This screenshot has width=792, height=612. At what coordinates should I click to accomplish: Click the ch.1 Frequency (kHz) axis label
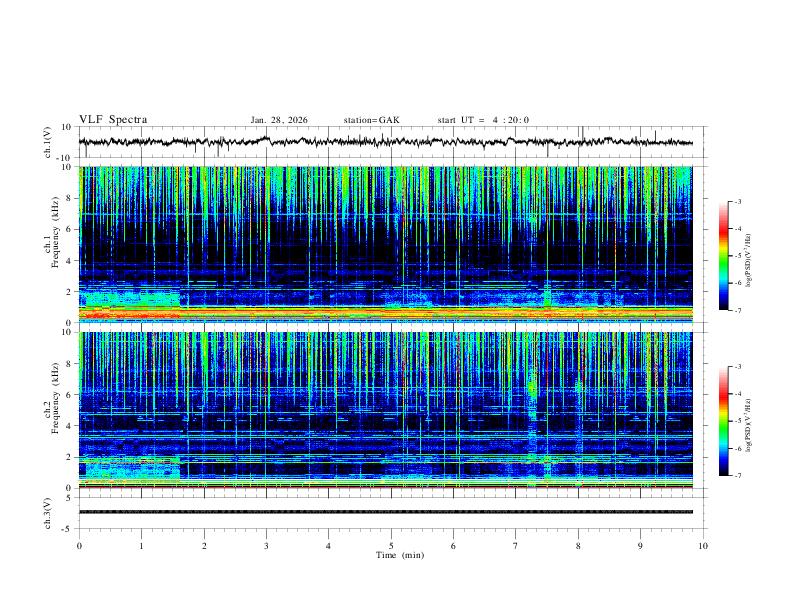[51, 234]
